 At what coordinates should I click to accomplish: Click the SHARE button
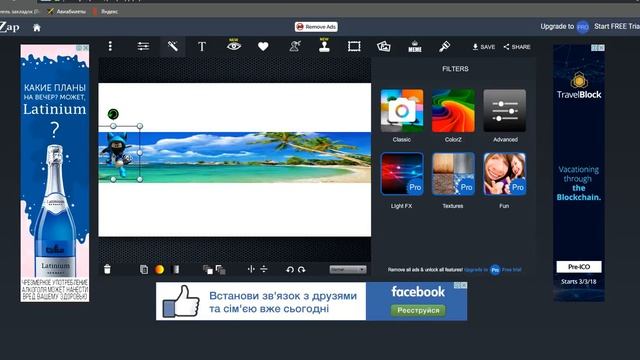click(x=517, y=47)
